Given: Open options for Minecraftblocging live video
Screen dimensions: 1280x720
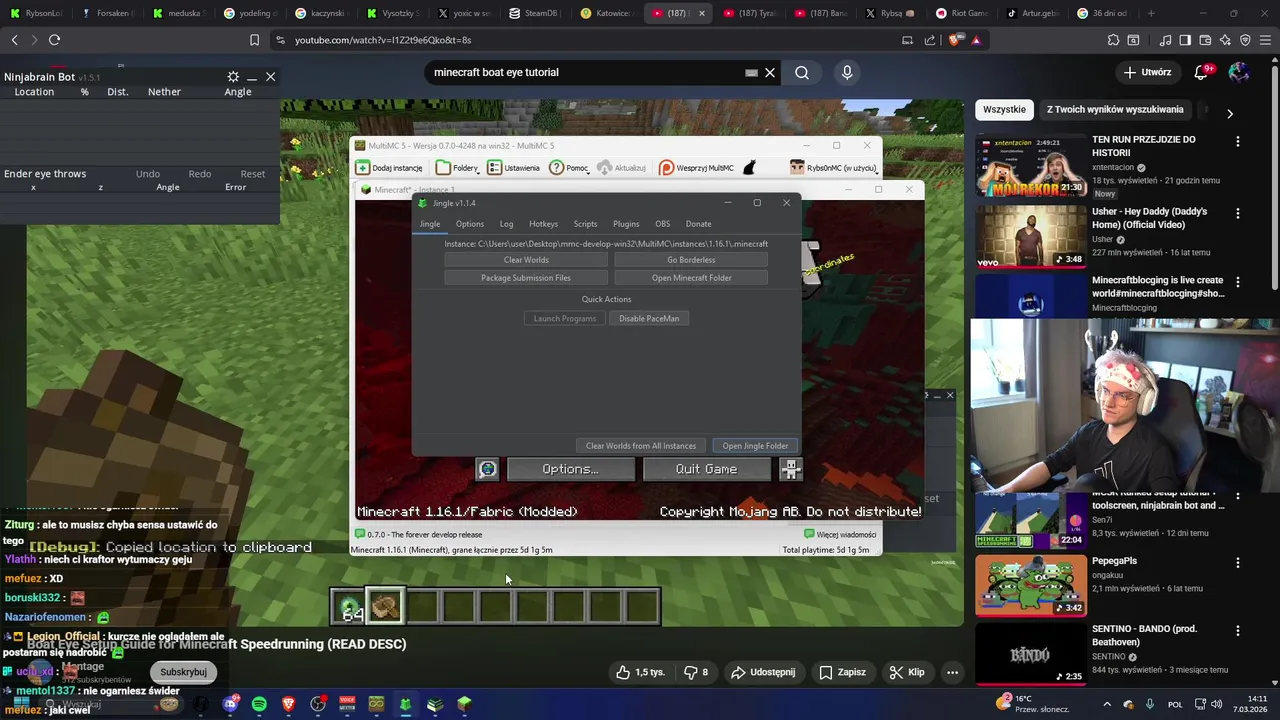Looking at the screenshot, I should pos(1238,282).
